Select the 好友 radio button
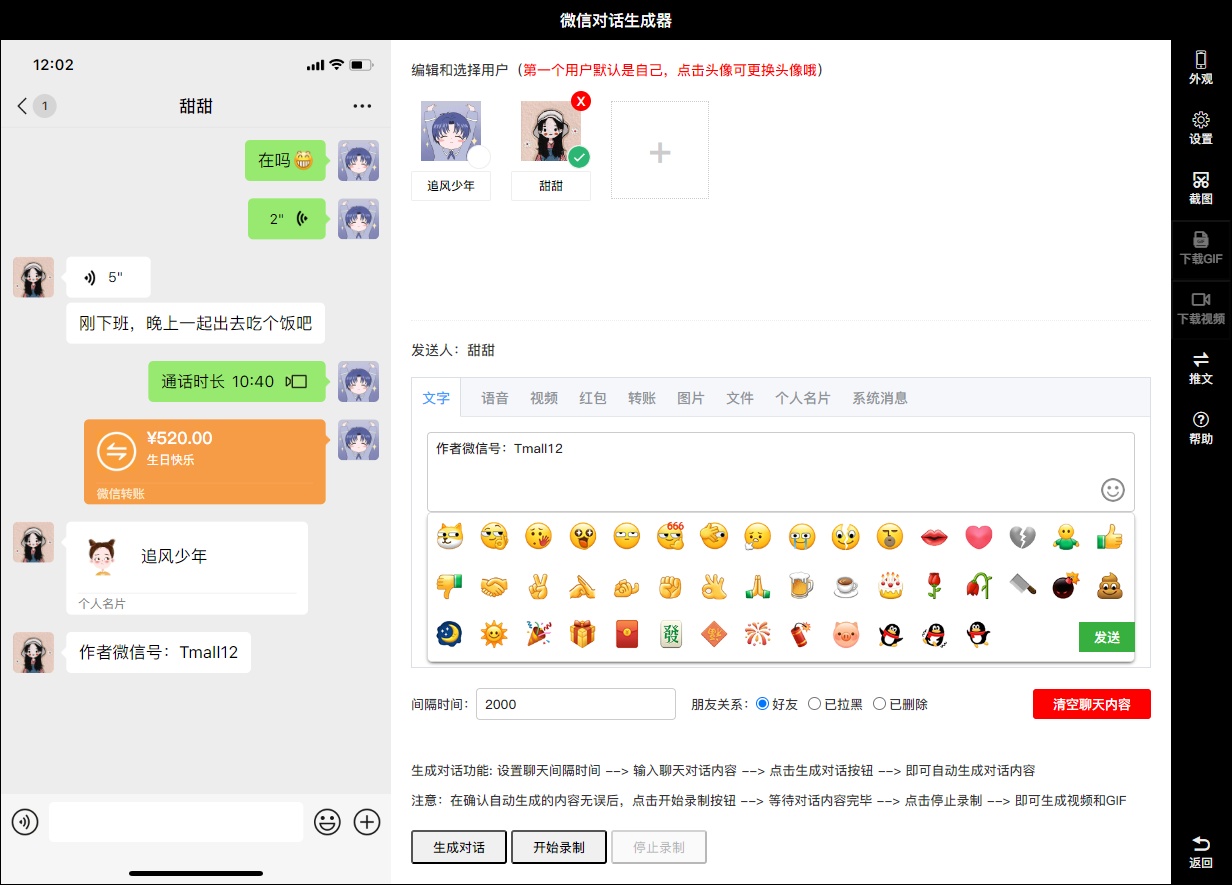Screen dimensions: 1232x885 click(762, 704)
